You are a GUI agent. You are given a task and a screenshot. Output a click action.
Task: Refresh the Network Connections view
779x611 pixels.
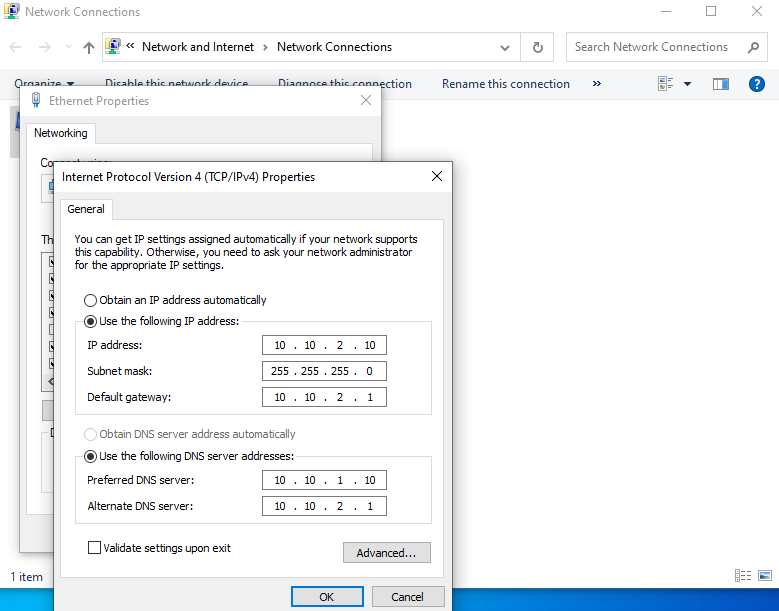[538, 47]
